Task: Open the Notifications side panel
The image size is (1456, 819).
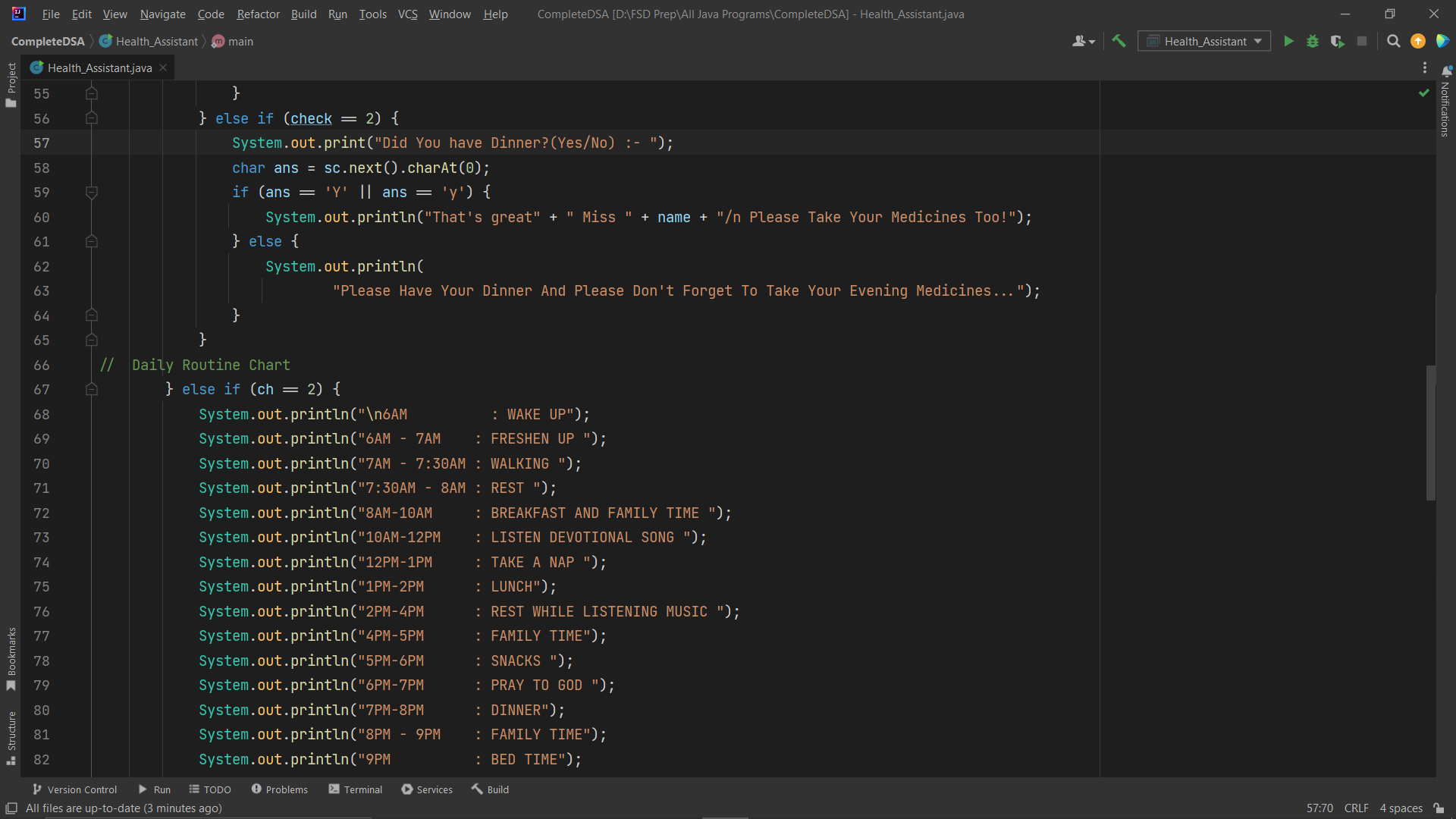Action: [x=1445, y=102]
